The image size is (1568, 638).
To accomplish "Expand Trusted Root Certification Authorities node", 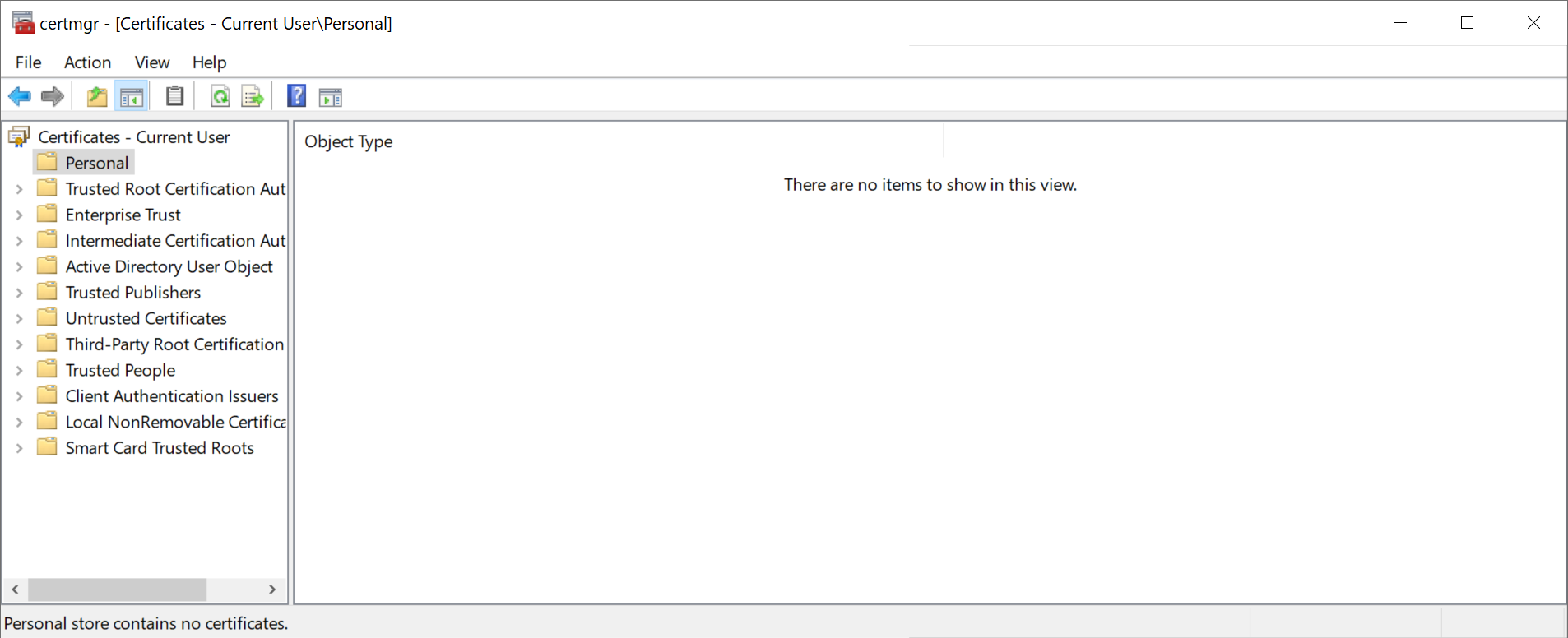I will (20, 189).
